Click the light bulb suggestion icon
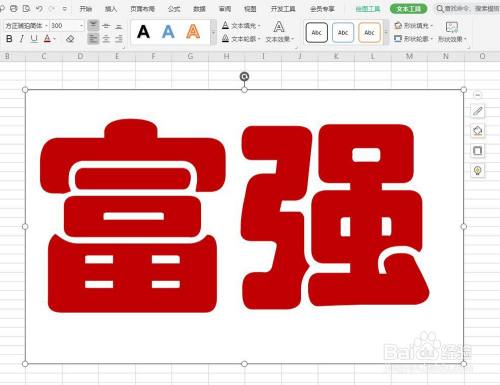The height and width of the screenshot is (385, 500). [x=478, y=171]
